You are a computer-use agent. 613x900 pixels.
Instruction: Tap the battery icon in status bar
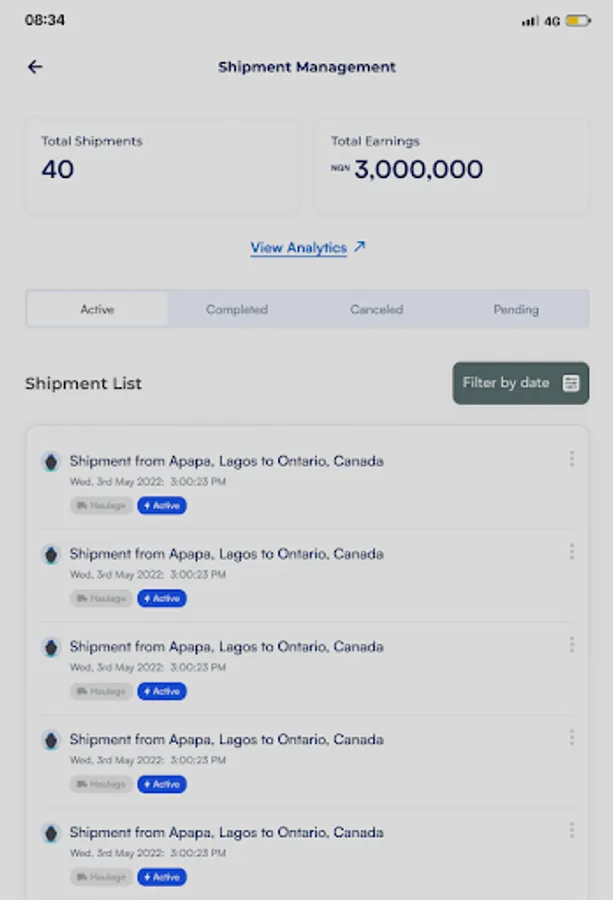click(578, 20)
